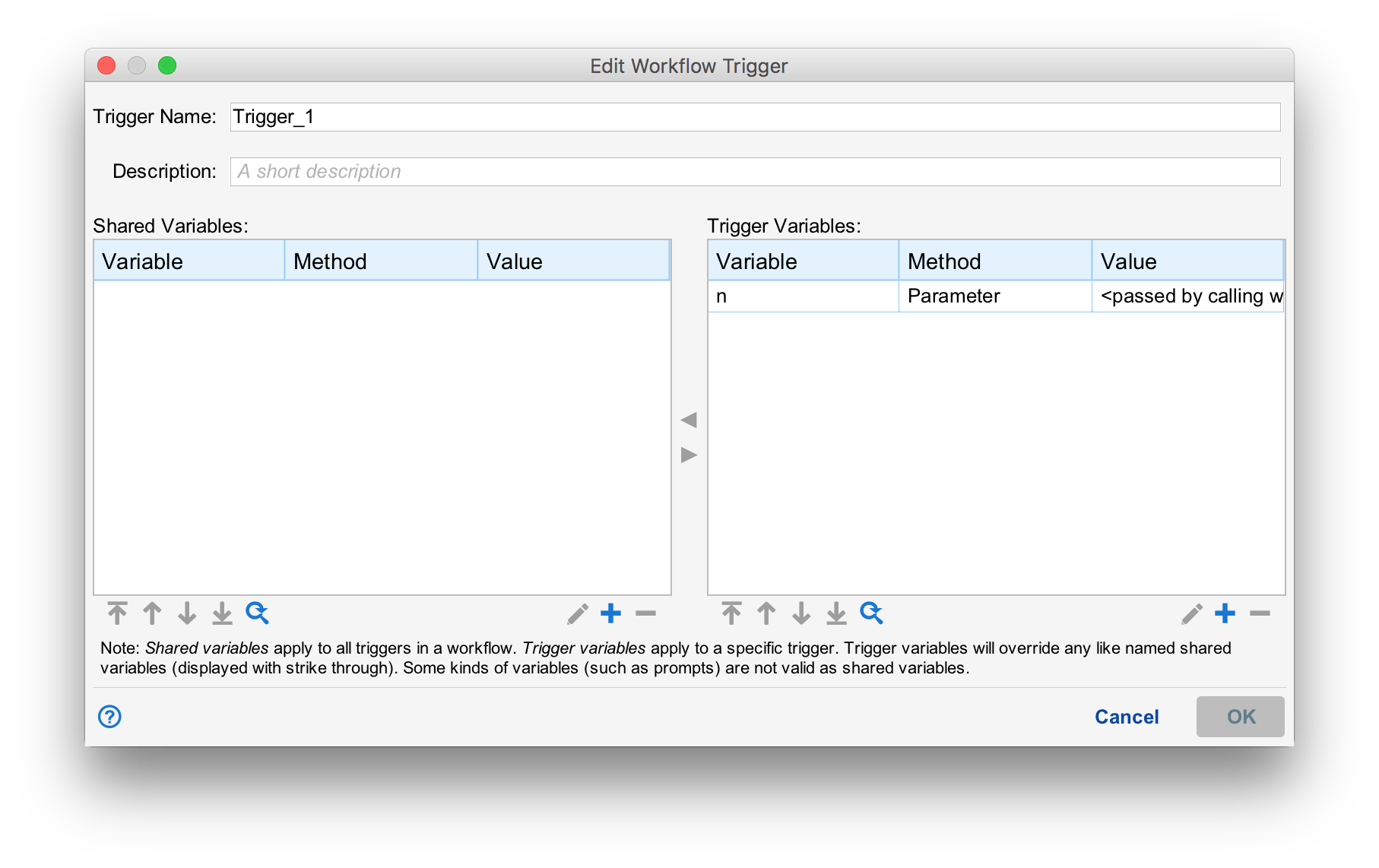Add a new trigger variable with plus
1379x868 pixels.
pyautogui.click(x=1225, y=613)
